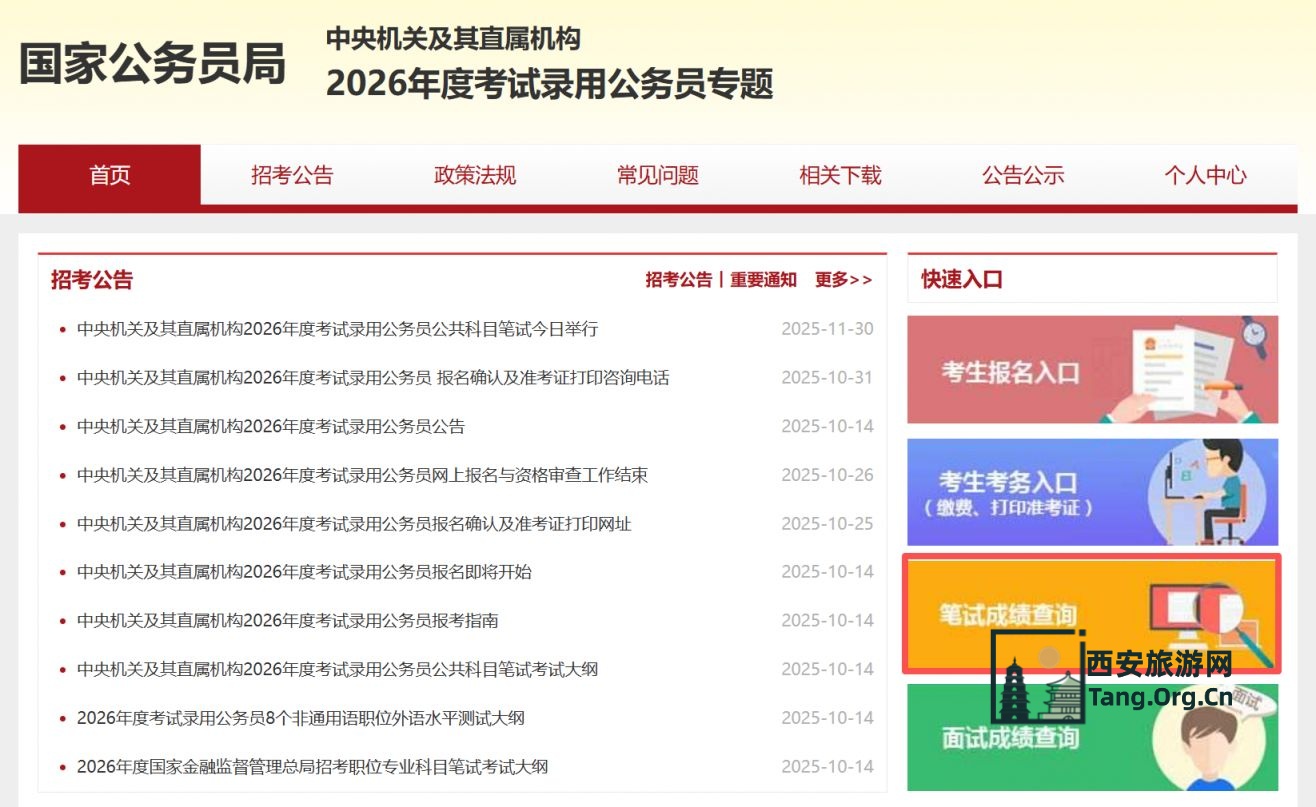The height and width of the screenshot is (807, 1316).
Task: Click the 快速入口 section heading
Action: tap(962, 280)
